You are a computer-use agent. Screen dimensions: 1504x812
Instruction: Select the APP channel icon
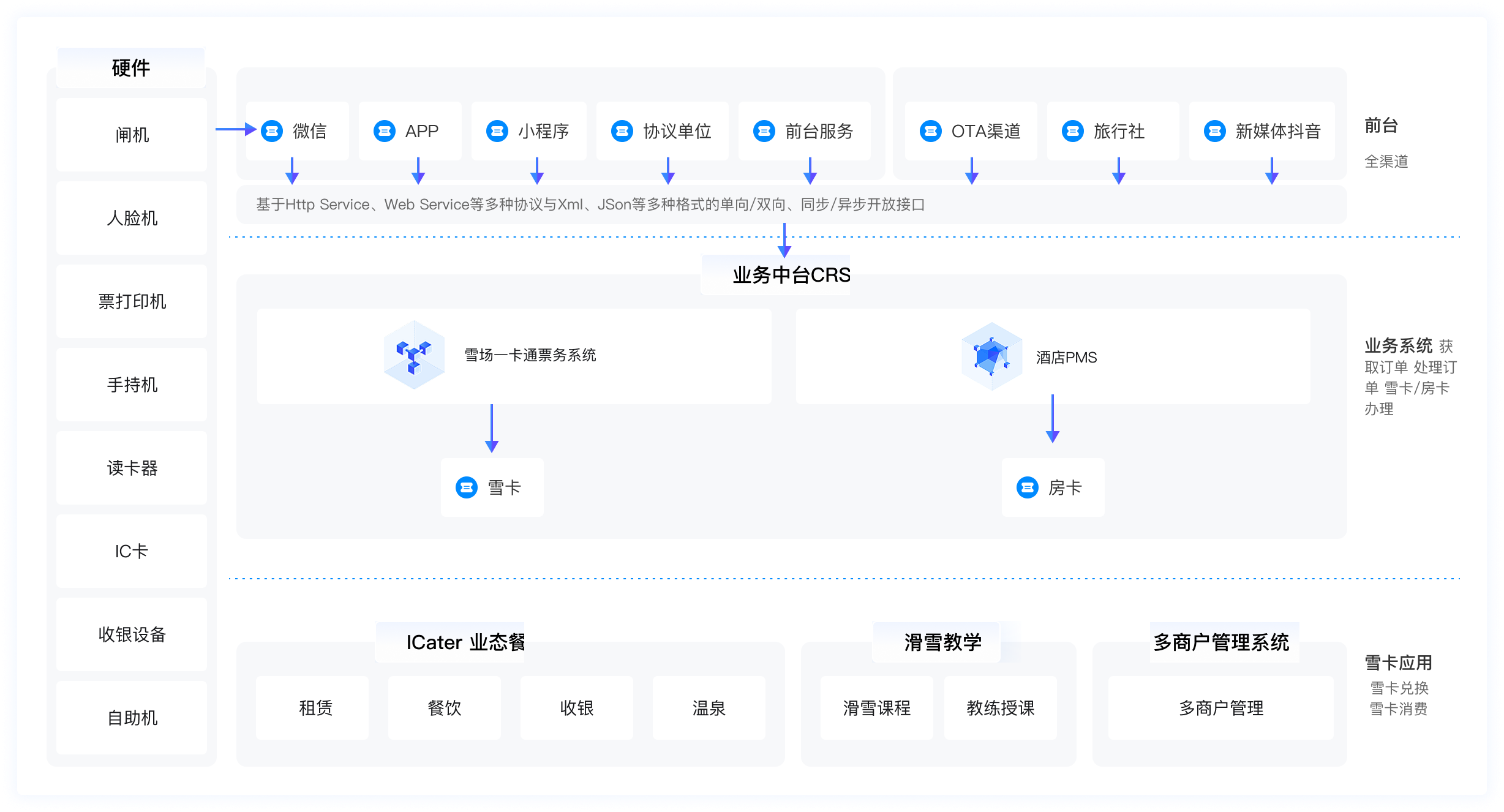click(x=385, y=130)
